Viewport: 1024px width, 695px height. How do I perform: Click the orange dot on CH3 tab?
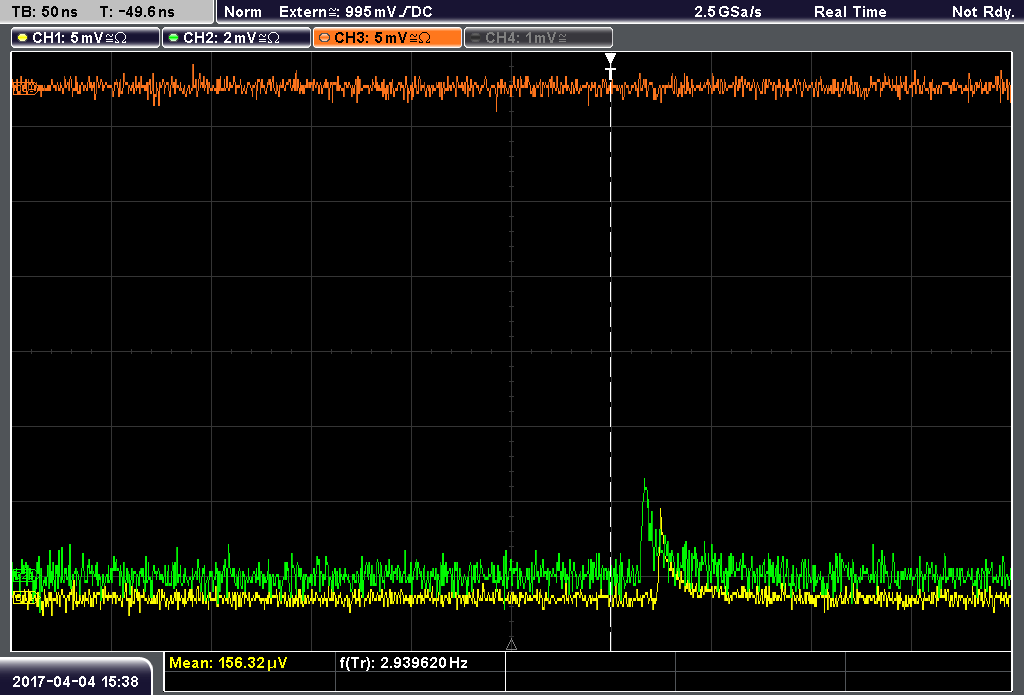pos(325,38)
